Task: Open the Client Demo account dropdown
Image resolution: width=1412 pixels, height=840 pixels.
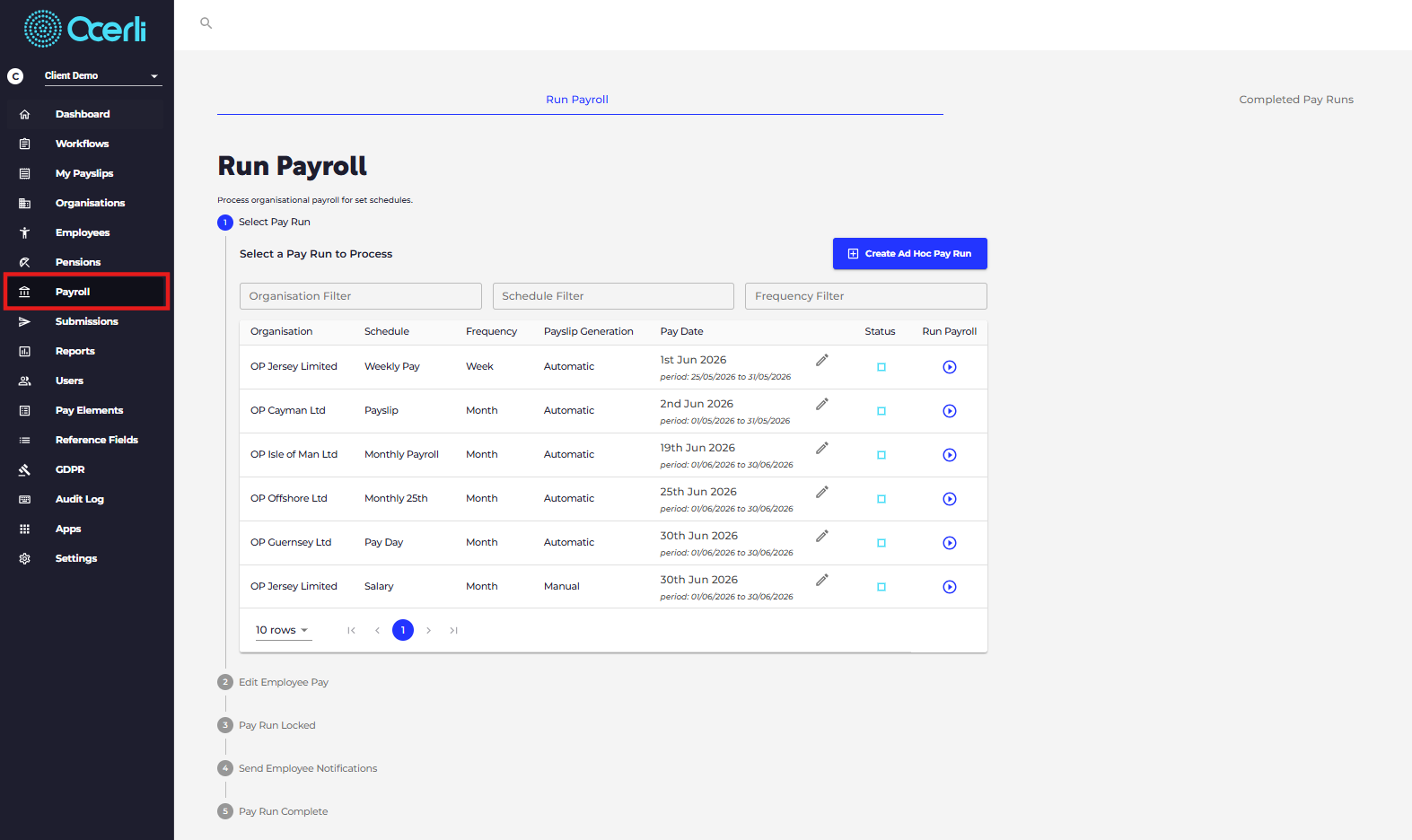Action: tap(102, 76)
